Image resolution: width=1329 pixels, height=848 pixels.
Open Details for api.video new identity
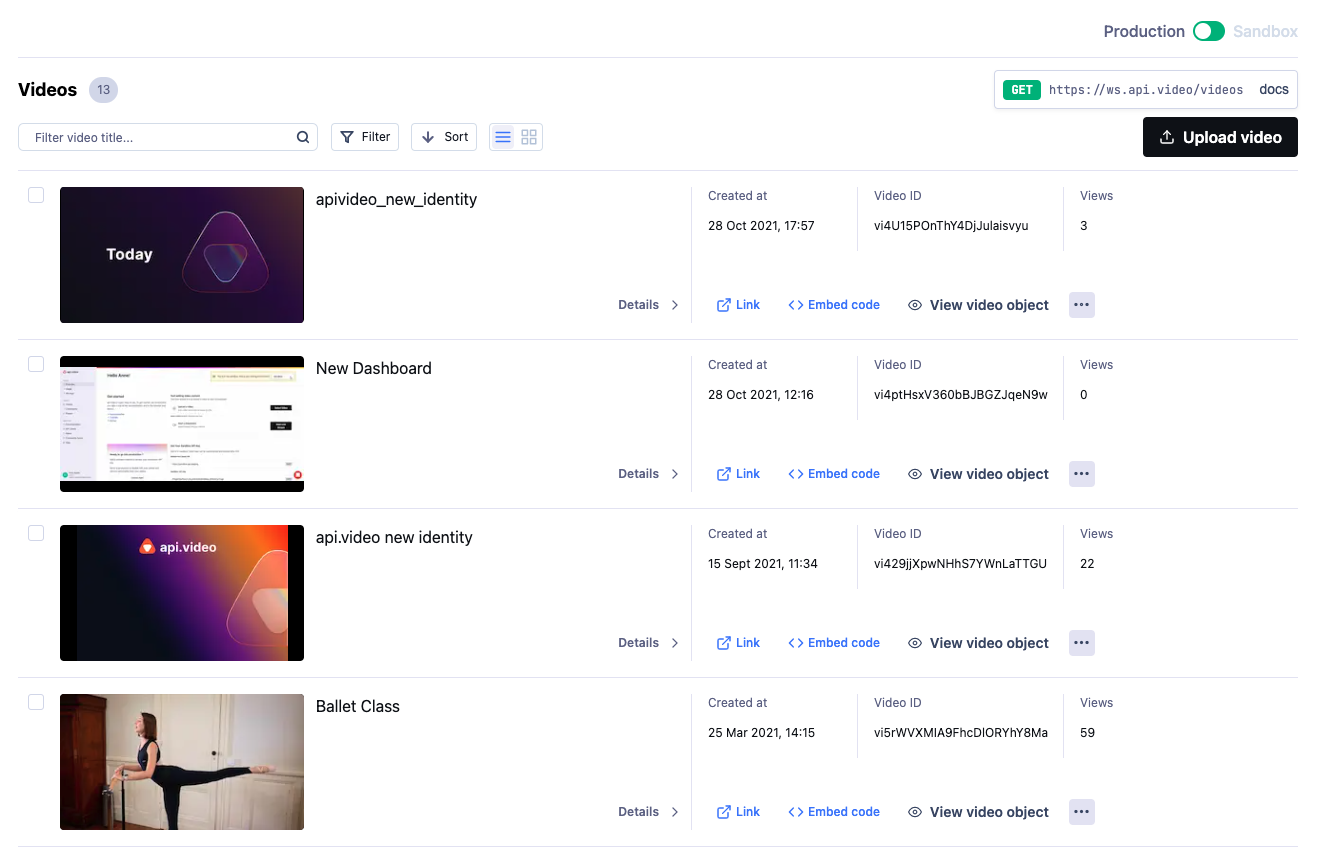(648, 643)
